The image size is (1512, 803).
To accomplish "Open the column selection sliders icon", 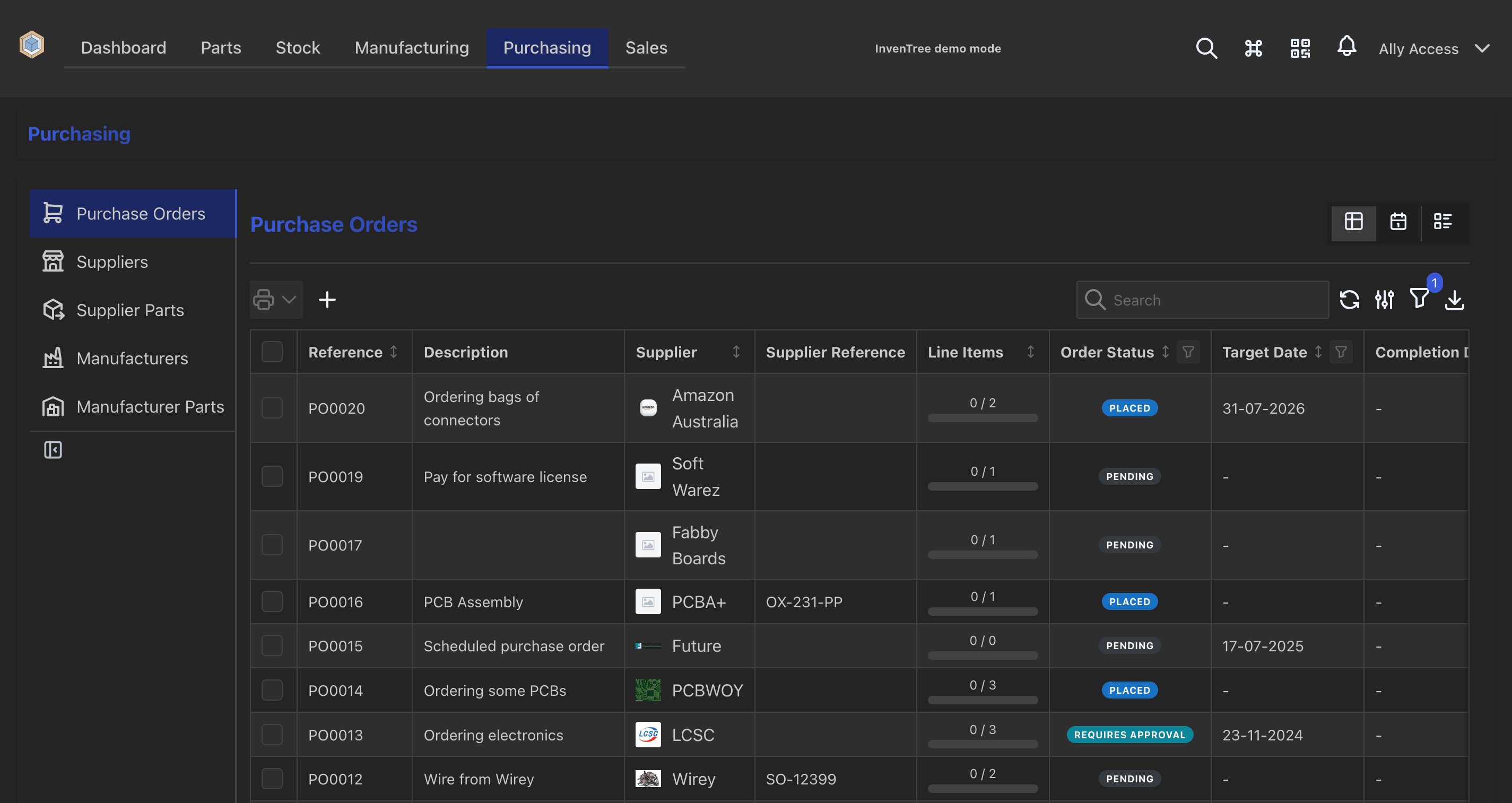I will [1385, 300].
